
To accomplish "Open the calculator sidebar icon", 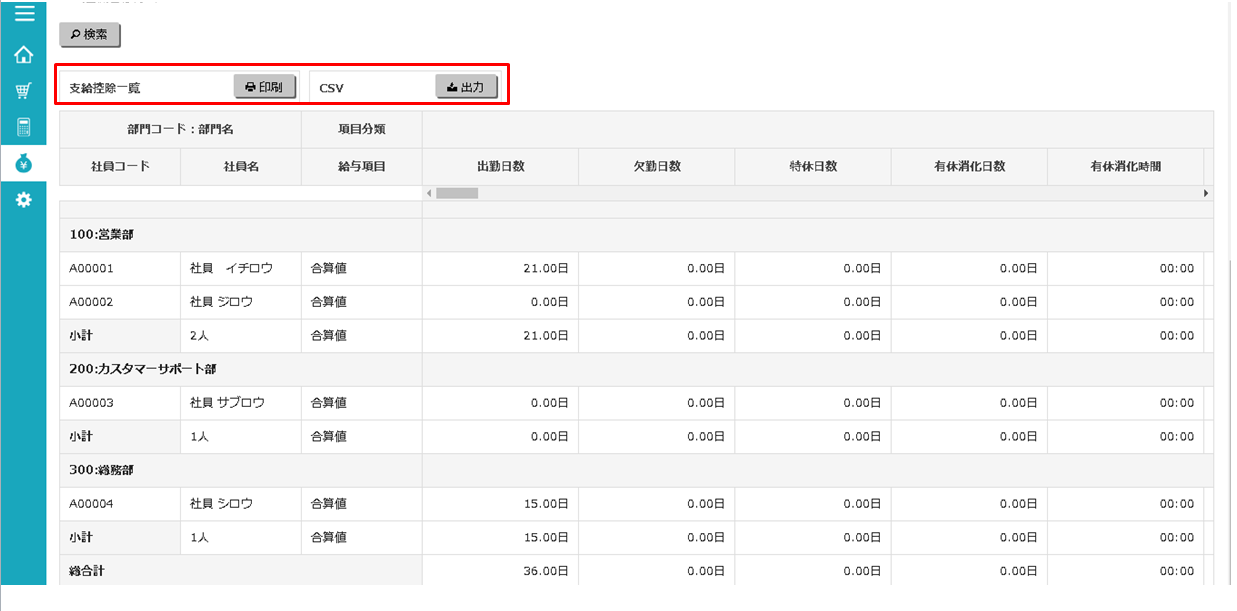I will pos(23,127).
